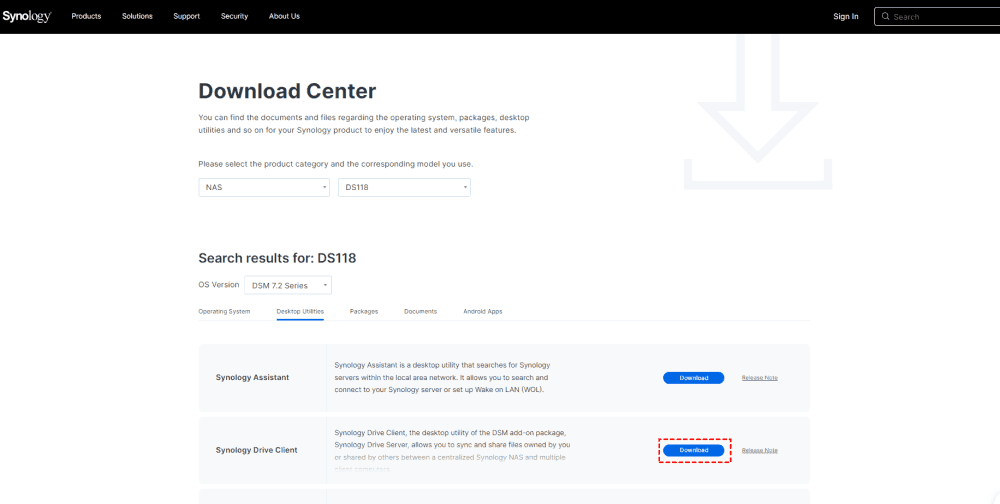
Task: Open Release Note for Synology Assistant
Action: click(x=760, y=378)
